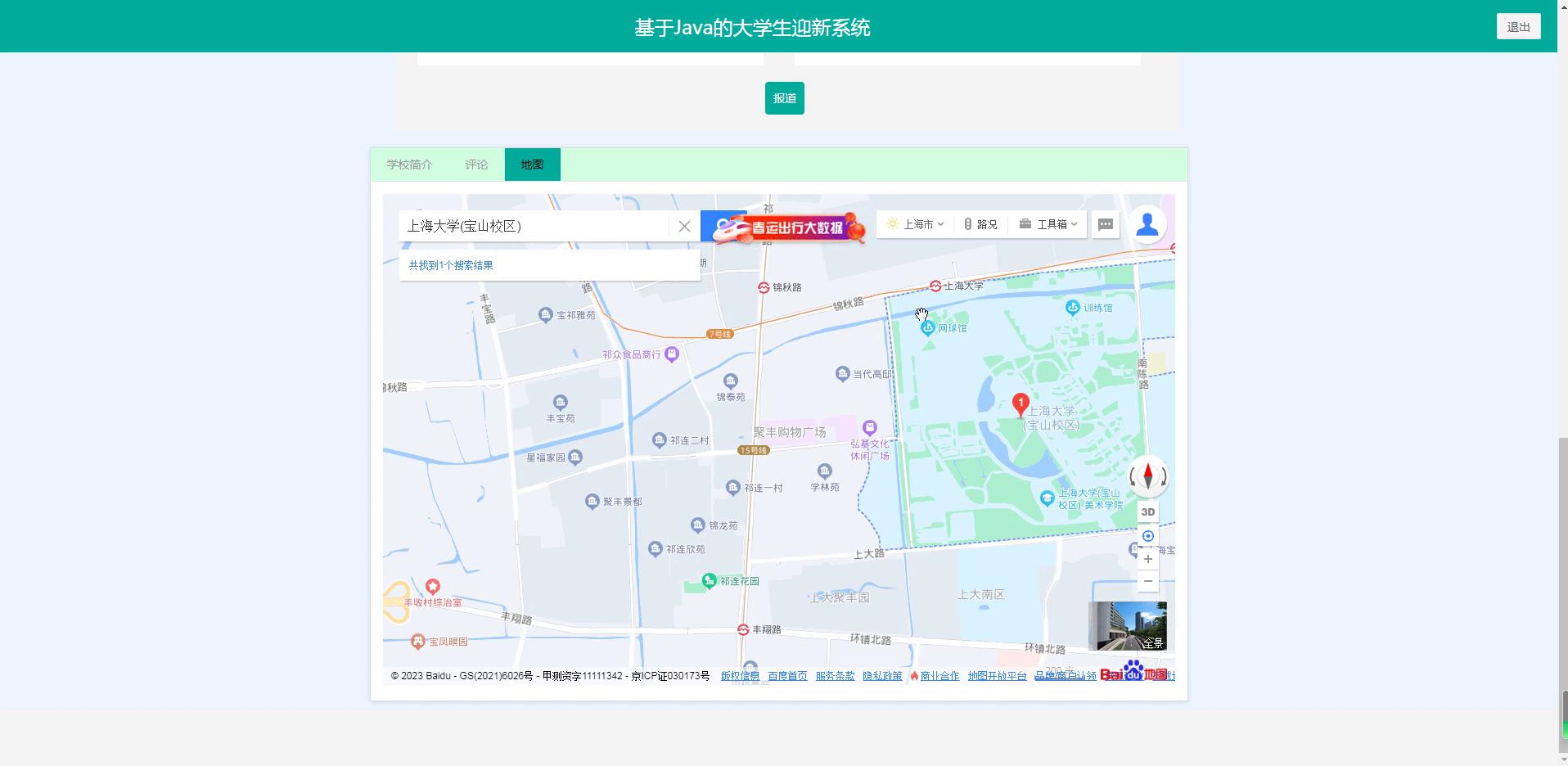Image resolution: width=1568 pixels, height=766 pixels.
Task: Click the red marker numbered 1
Action: tap(1021, 404)
